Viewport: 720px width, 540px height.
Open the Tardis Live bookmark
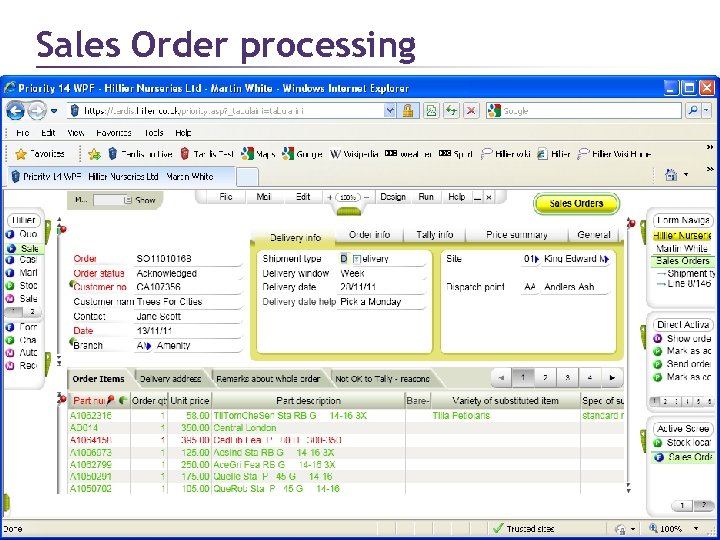click(141, 154)
